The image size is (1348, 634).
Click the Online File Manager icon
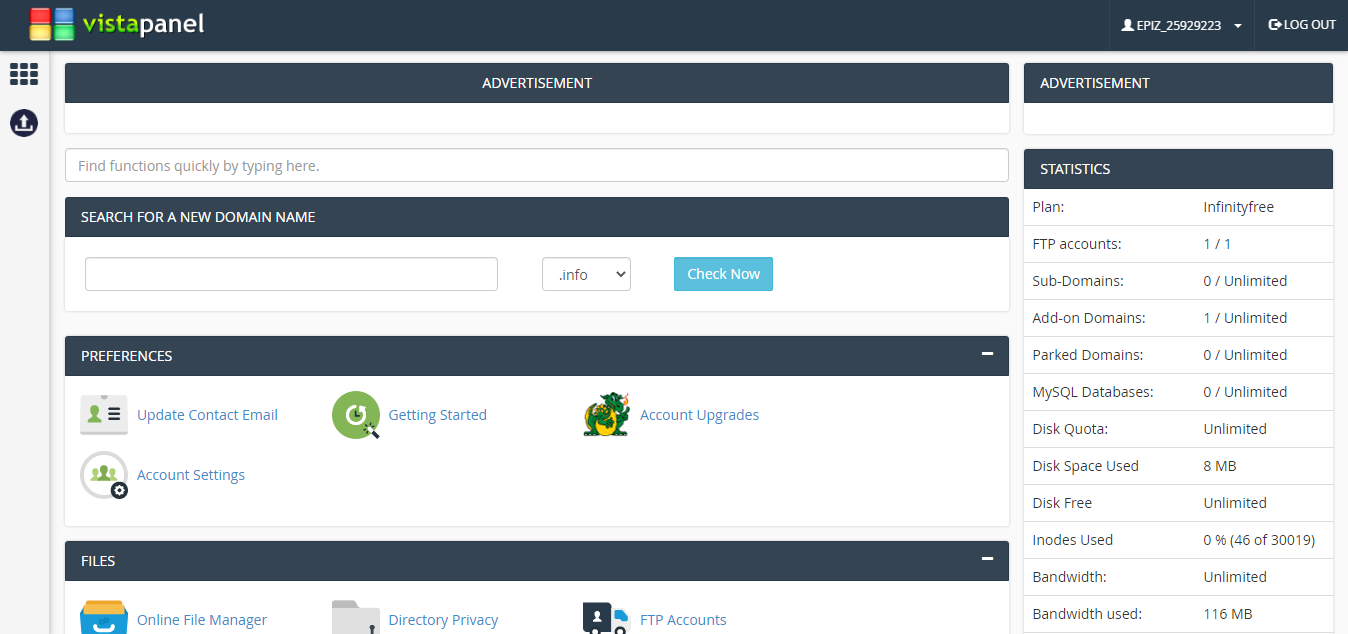click(104, 617)
